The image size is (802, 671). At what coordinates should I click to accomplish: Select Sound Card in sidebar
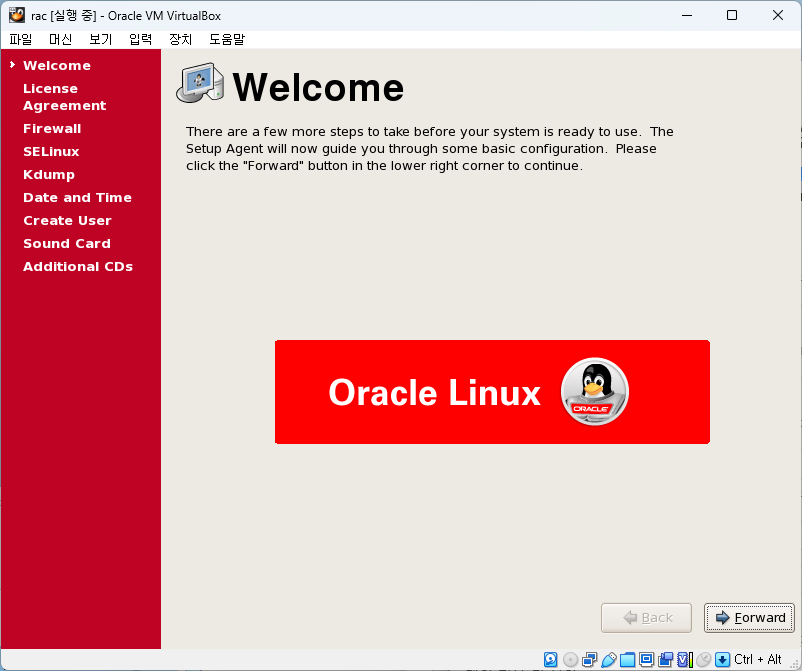pos(66,243)
